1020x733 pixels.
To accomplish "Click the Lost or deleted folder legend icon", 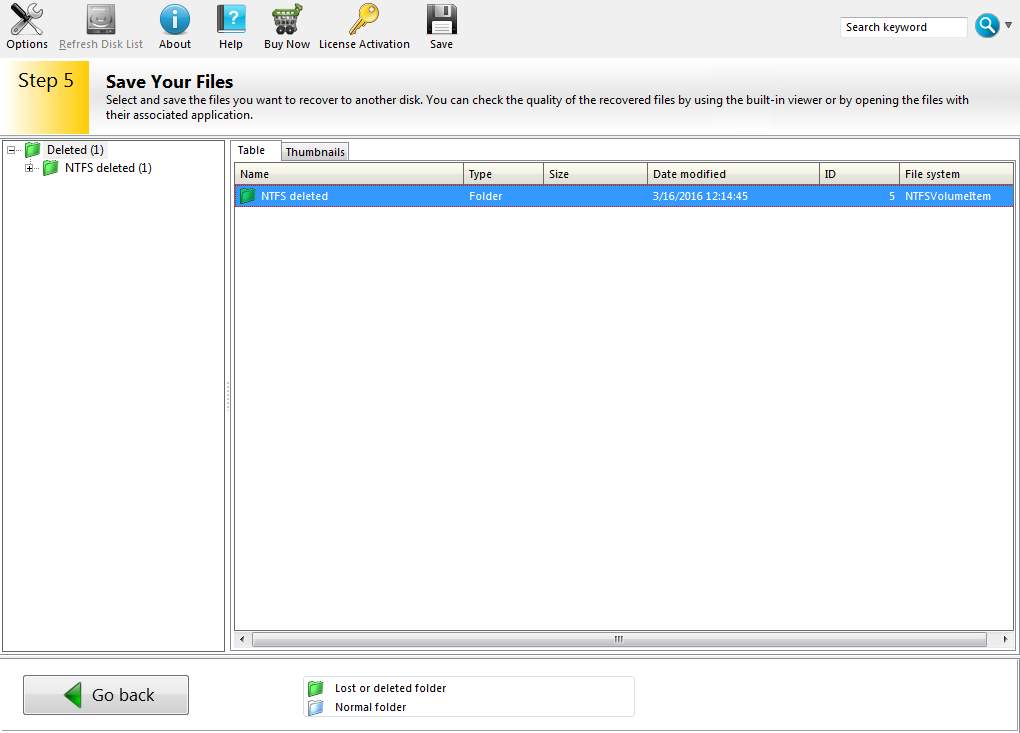I will [315, 687].
